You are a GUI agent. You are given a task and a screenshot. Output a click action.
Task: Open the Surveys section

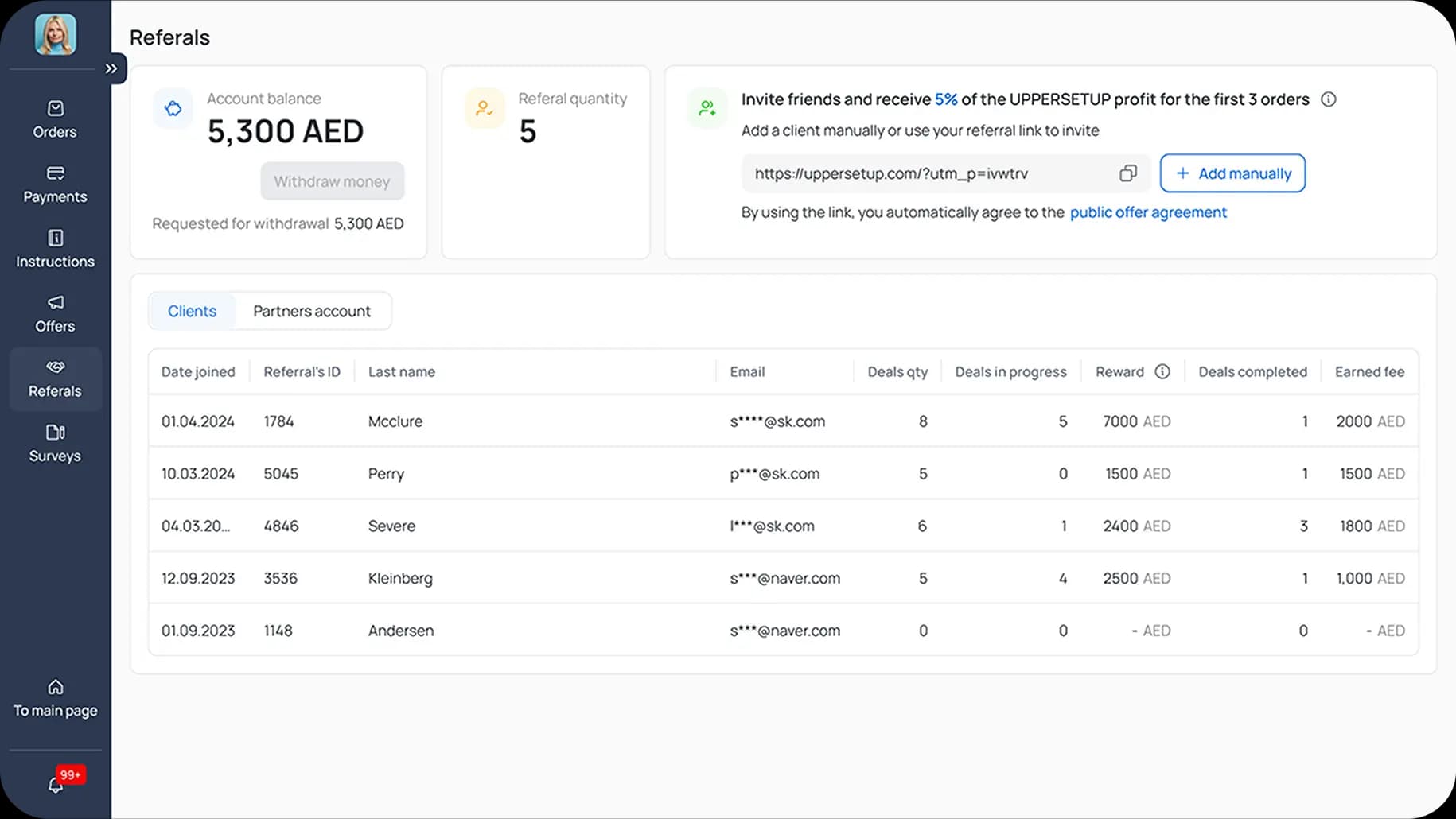pos(55,443)
